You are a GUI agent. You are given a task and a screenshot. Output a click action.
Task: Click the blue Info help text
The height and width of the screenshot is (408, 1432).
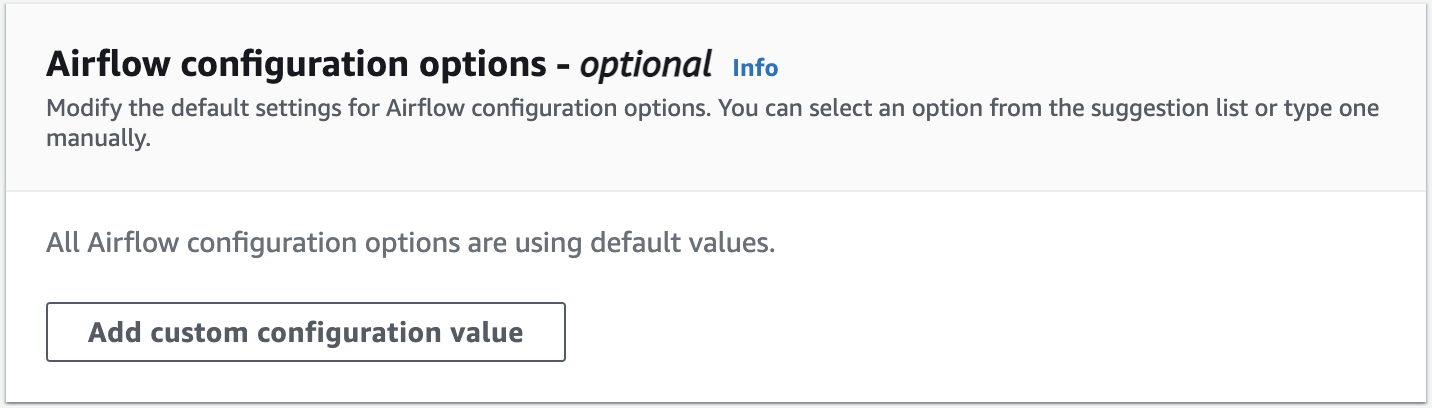(x=755, y=67)
